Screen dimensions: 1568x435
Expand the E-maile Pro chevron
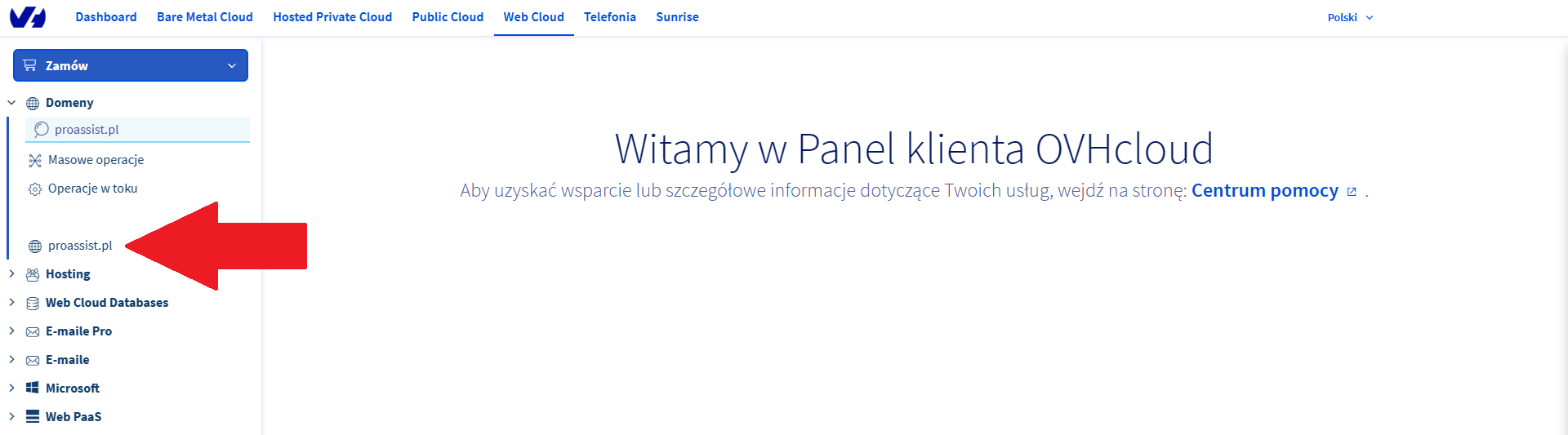[11, 331]
